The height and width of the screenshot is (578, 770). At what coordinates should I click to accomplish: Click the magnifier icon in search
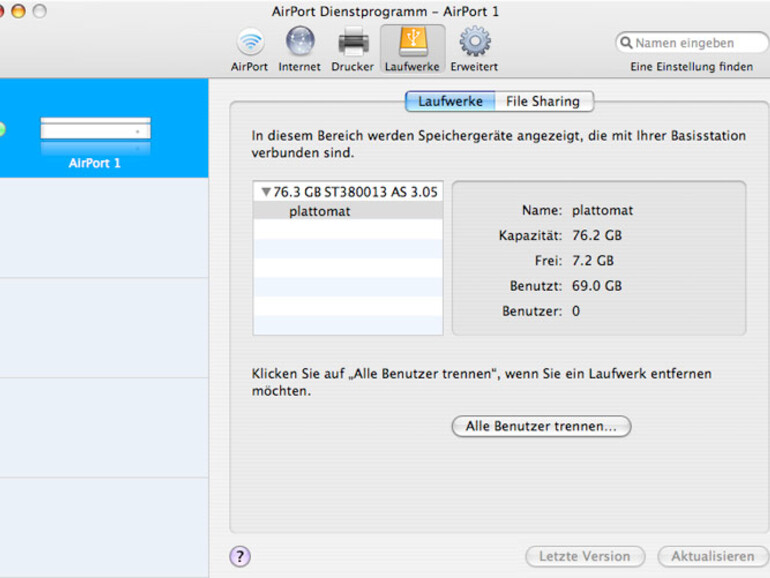(x=626, y=43)
